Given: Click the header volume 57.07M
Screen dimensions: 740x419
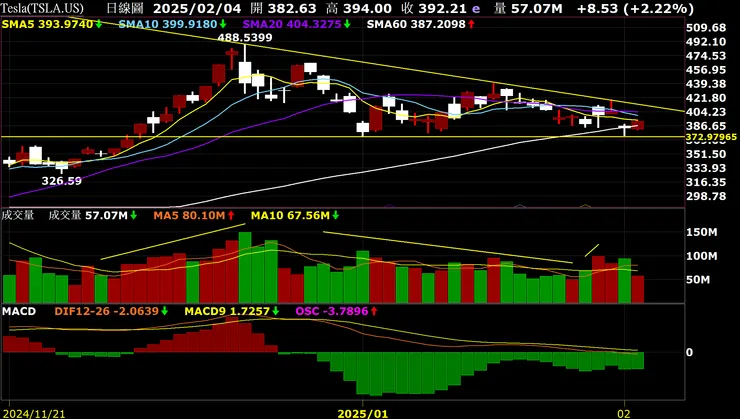Looking at the screenshot, I should point(538,8).
